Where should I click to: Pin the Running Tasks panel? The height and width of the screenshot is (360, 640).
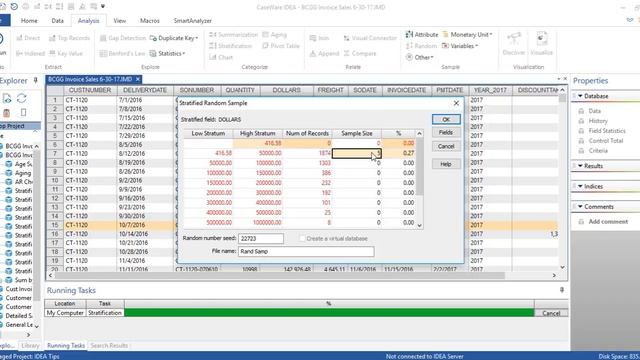(x=562, y=290)
